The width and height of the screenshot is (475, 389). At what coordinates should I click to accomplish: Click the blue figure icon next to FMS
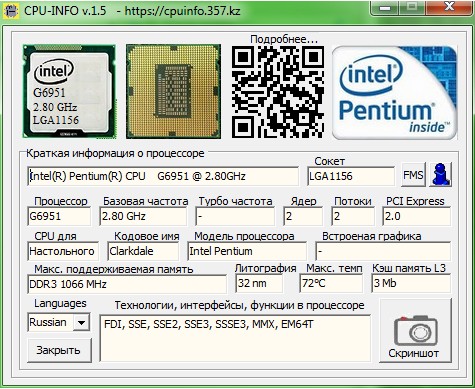(x=441, y=174)
